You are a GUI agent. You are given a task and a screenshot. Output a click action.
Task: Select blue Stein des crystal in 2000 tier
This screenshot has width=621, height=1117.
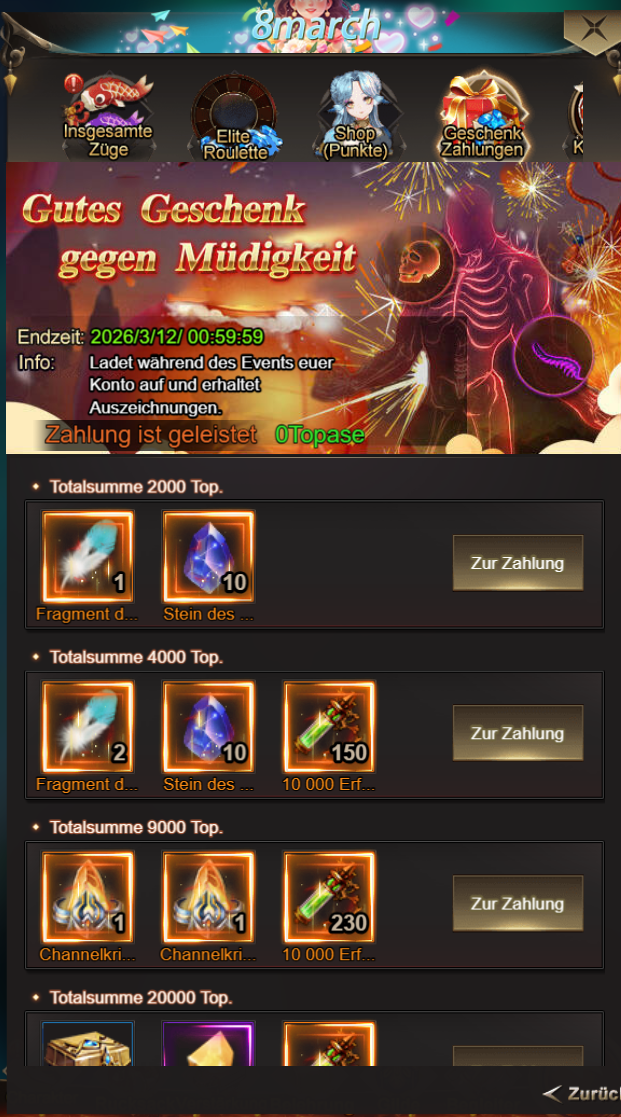point(209,556)
